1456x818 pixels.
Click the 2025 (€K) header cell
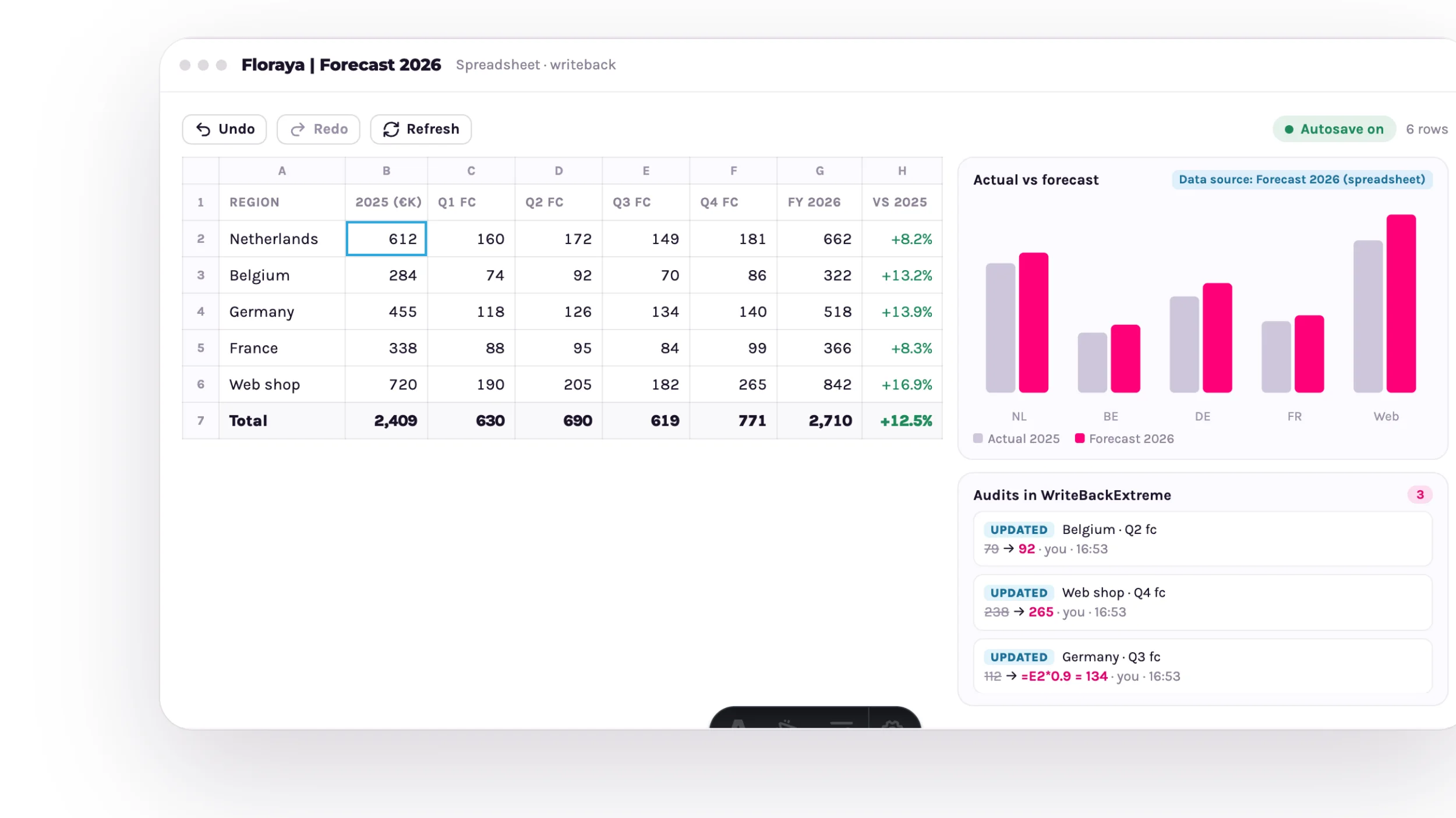[x=386, y=202]
